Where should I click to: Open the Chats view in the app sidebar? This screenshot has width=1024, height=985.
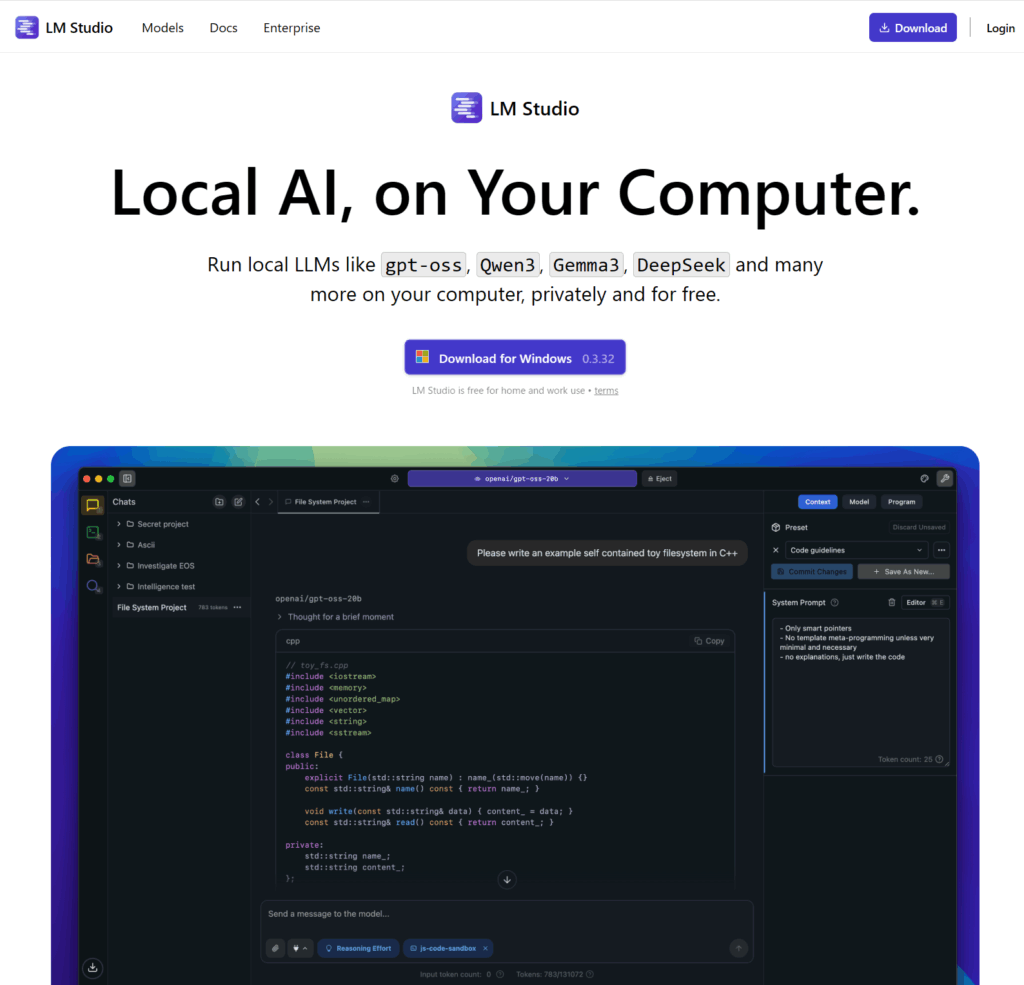(92, 506)
